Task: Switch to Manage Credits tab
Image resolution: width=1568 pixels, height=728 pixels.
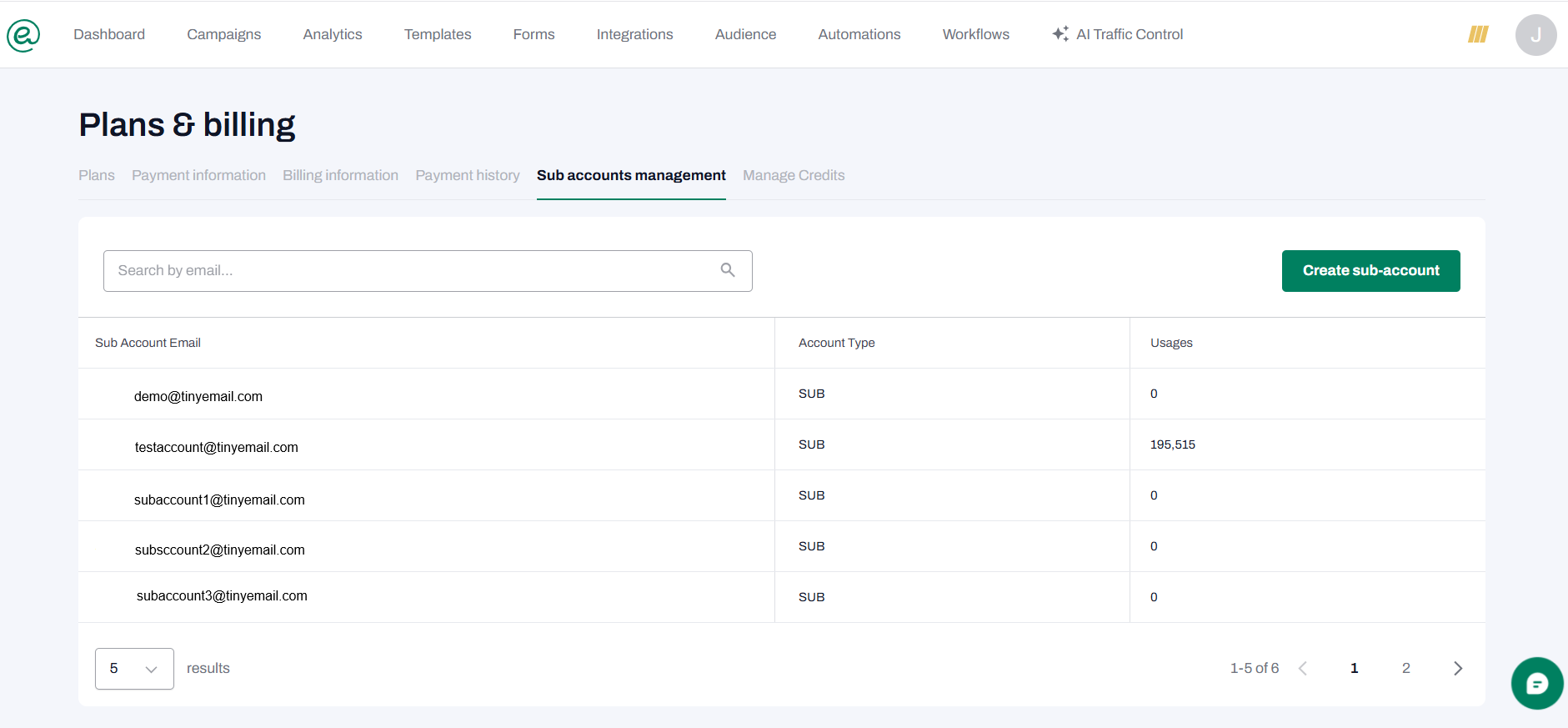Action: click(x=794, y=175)
